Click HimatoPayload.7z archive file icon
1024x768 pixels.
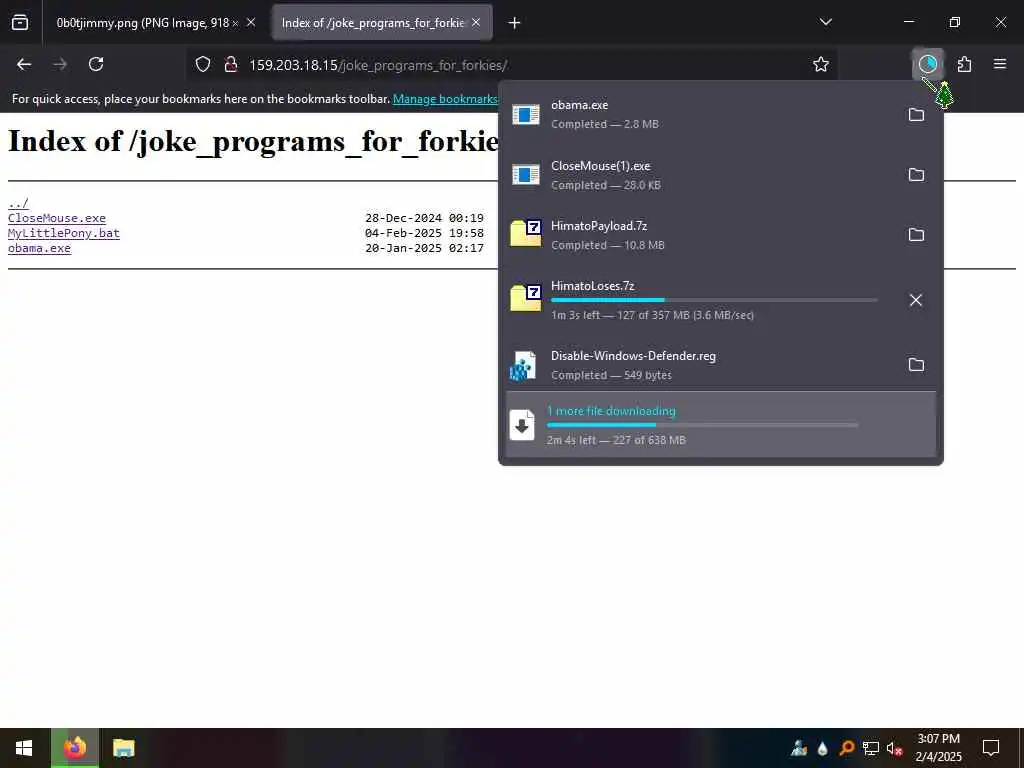click(x=526, y=233)
